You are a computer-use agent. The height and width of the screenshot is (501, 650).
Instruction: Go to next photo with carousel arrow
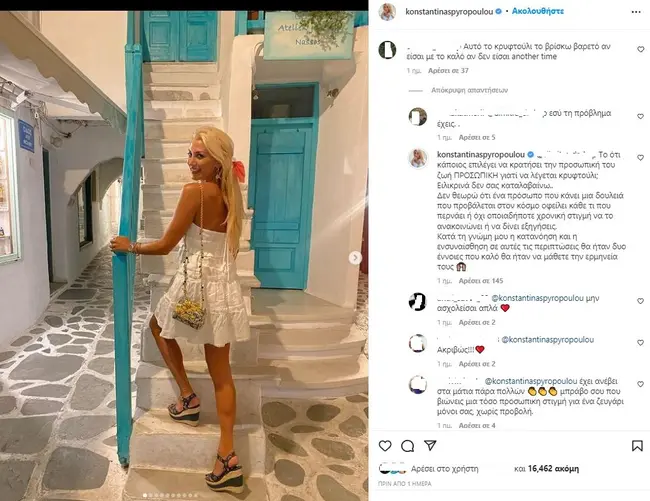355,258
